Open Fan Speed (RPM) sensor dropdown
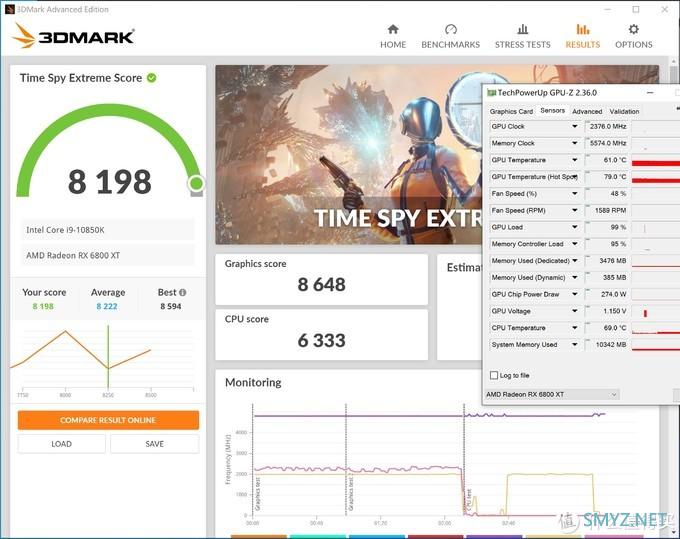 point(575,210)
